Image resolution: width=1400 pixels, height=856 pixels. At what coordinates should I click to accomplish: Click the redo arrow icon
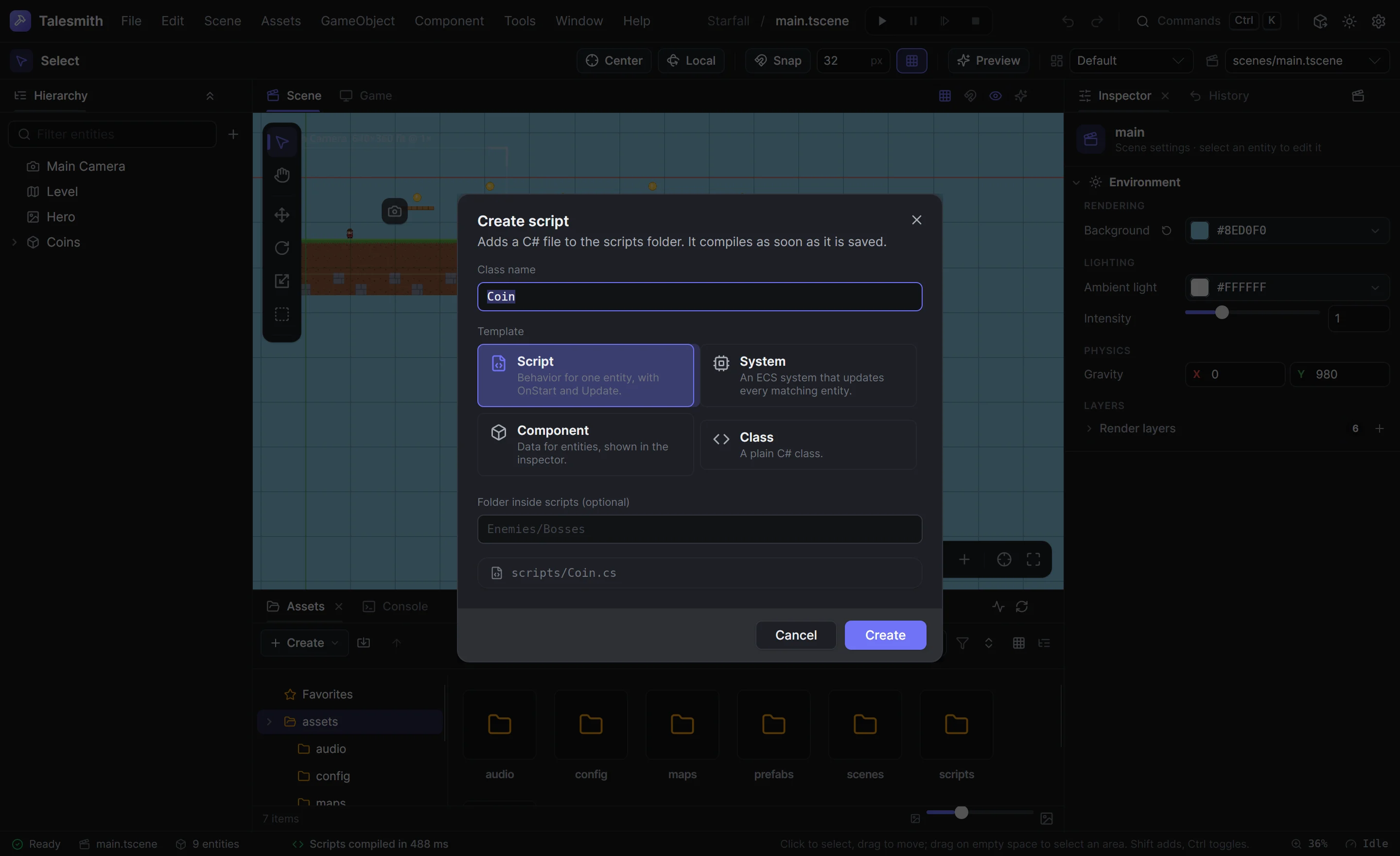click(x=1097, y=21)
